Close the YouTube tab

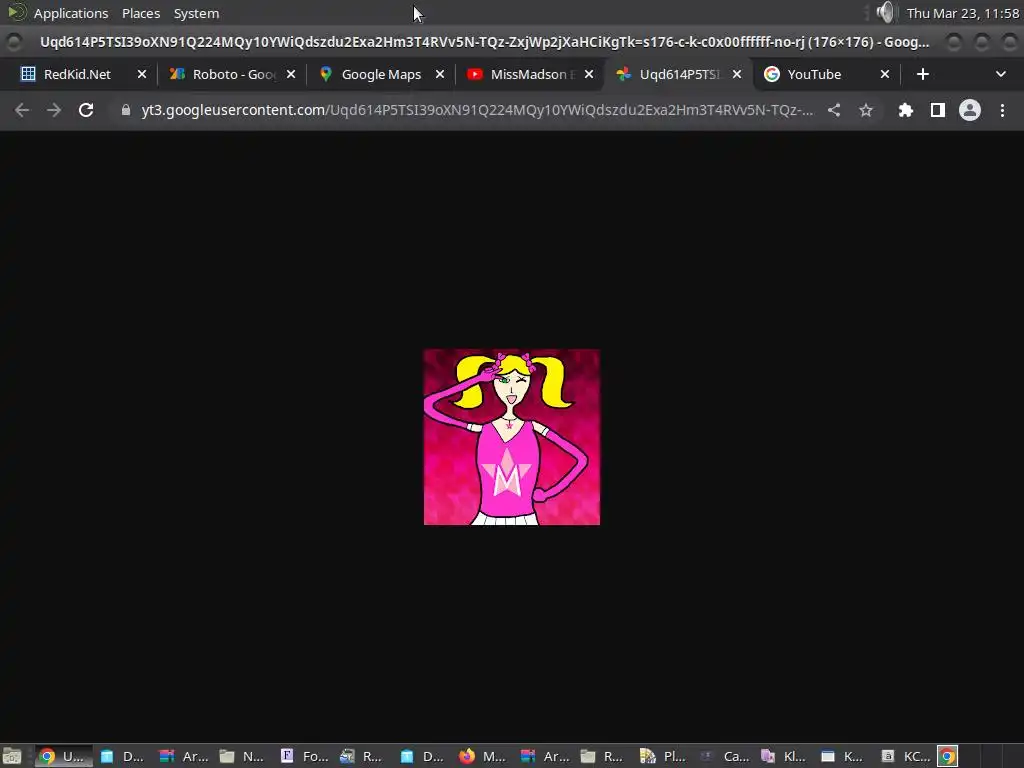point(884,74)
